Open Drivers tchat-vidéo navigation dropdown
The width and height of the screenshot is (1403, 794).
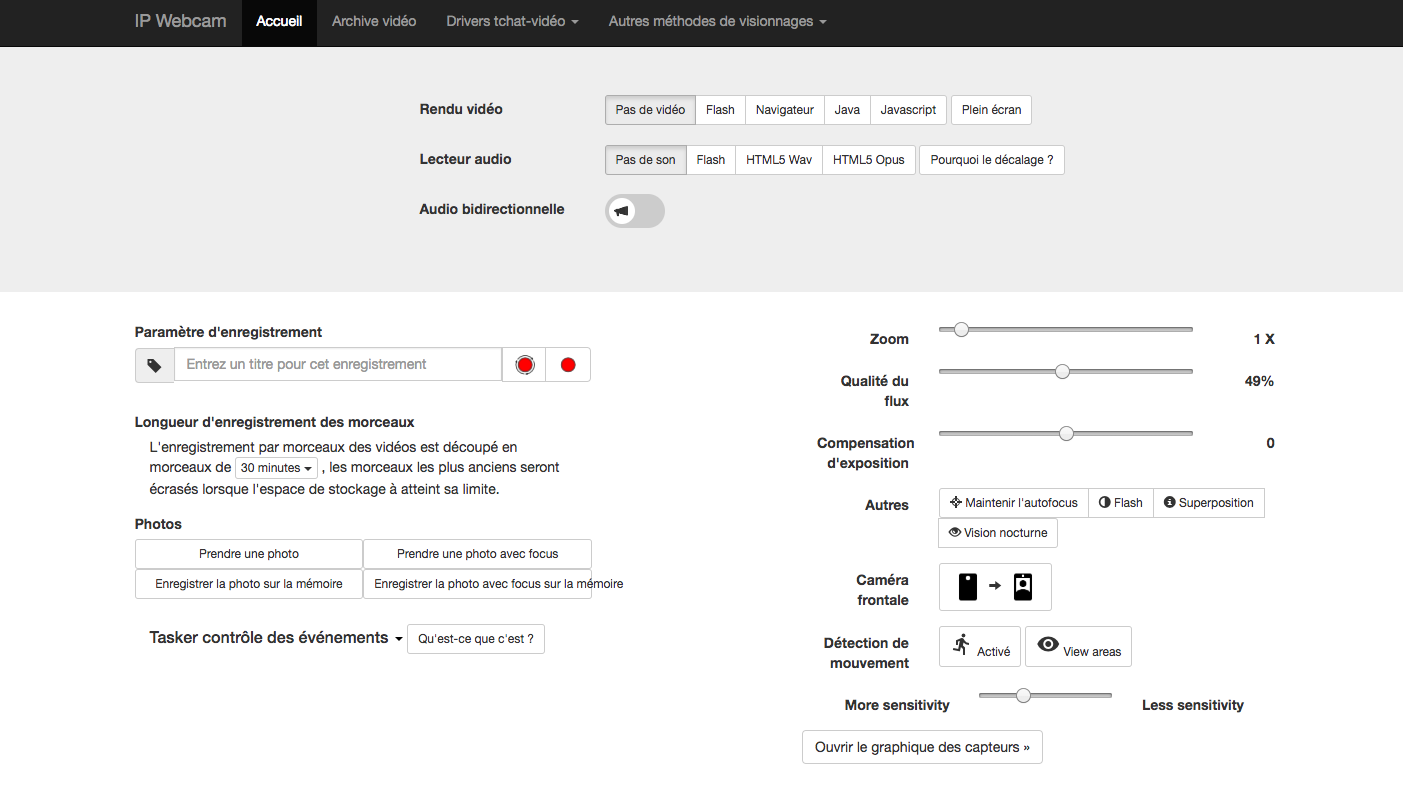click(513, 21)
